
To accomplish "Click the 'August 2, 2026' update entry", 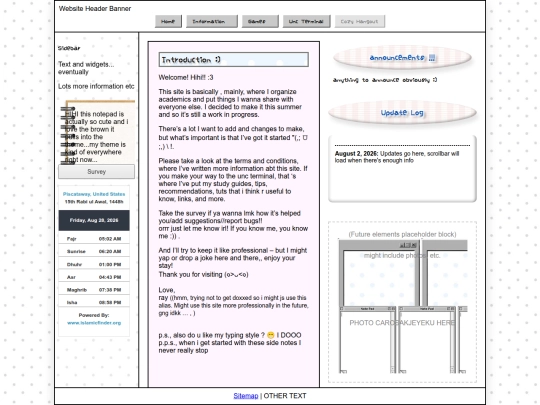I will pyautogui.click(x=397, y=157).
